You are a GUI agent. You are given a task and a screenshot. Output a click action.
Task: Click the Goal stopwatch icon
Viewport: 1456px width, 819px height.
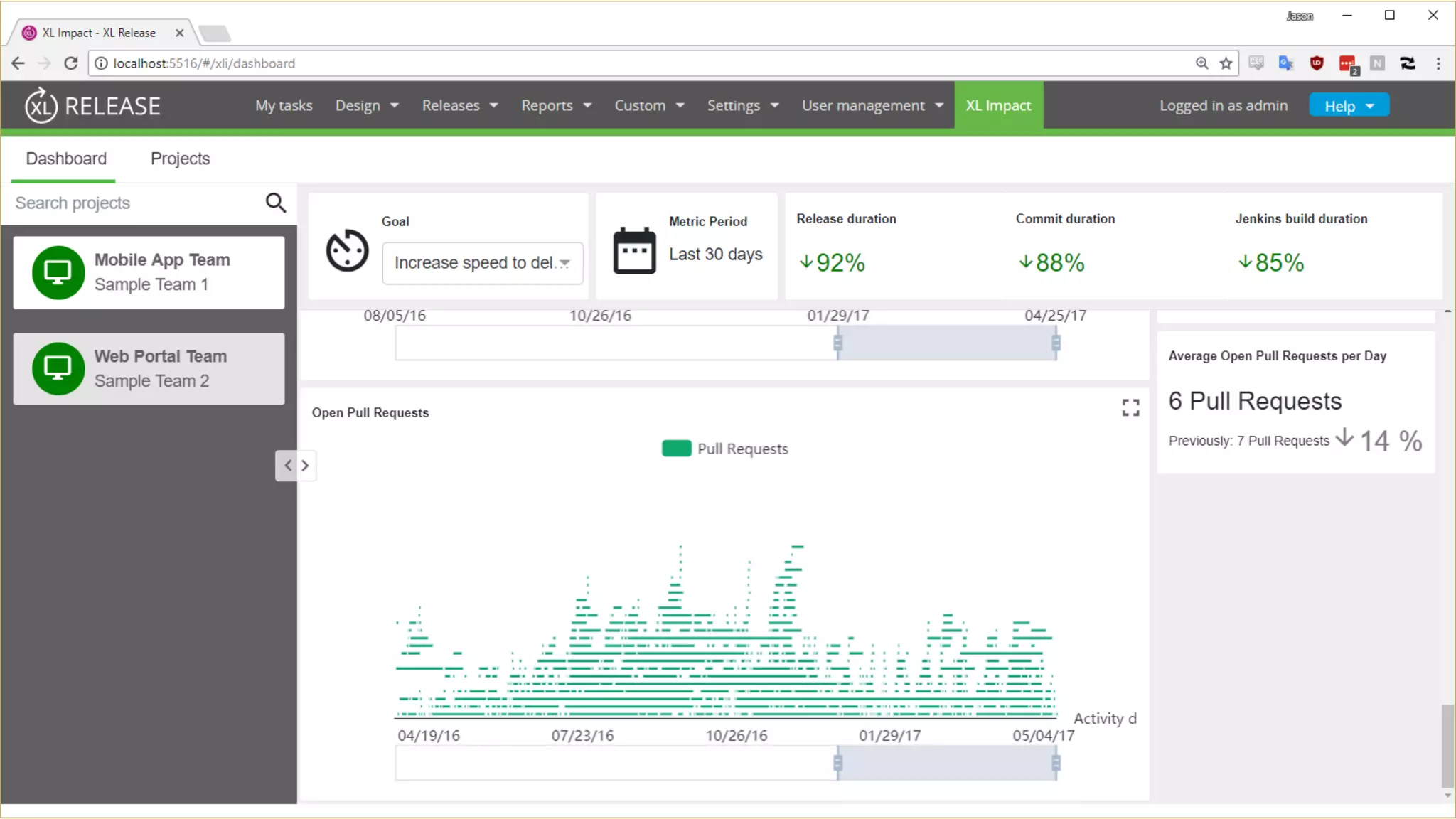click(347, 250)
